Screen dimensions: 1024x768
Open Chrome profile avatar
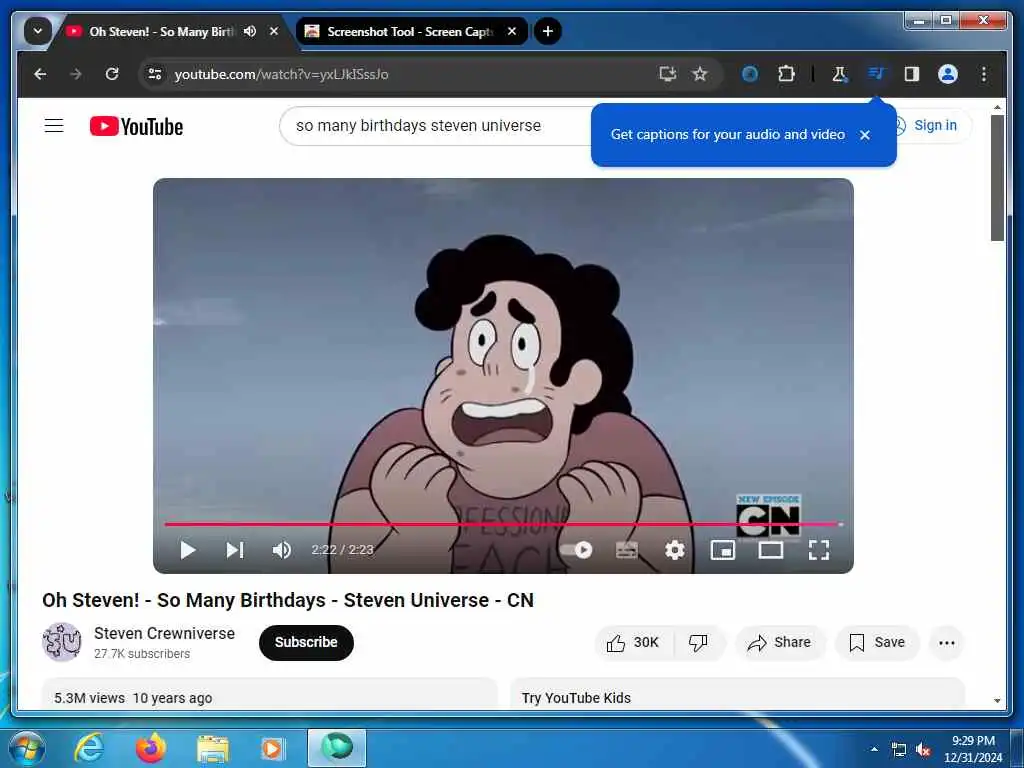point(948,74)
